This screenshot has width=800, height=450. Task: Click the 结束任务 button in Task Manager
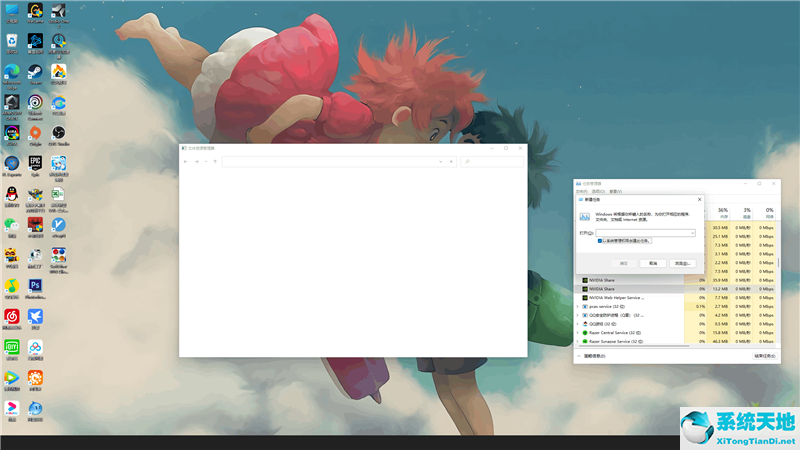pyautogui.click(x=764, y=355)
